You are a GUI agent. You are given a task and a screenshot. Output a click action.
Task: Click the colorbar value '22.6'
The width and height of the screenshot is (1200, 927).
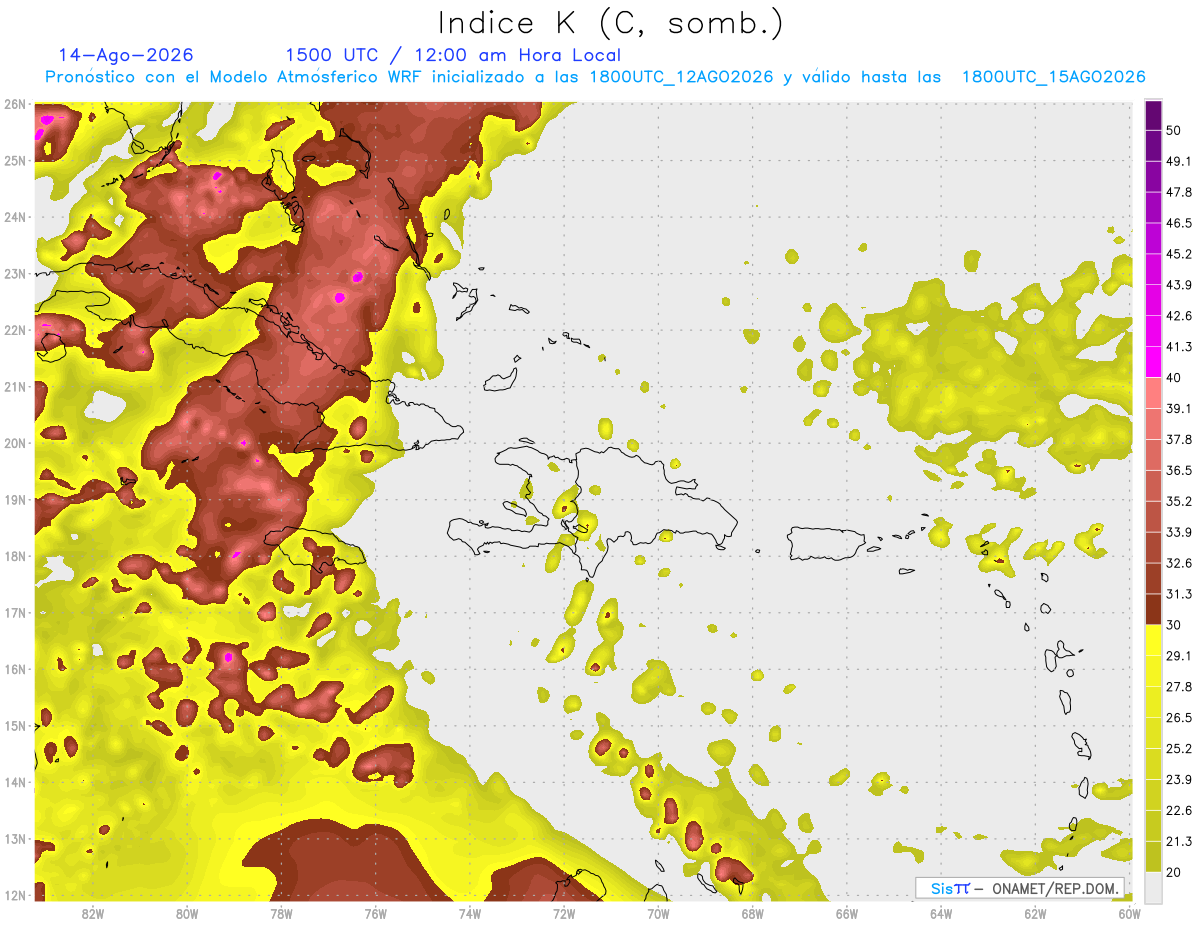(x=1179, y=811)
